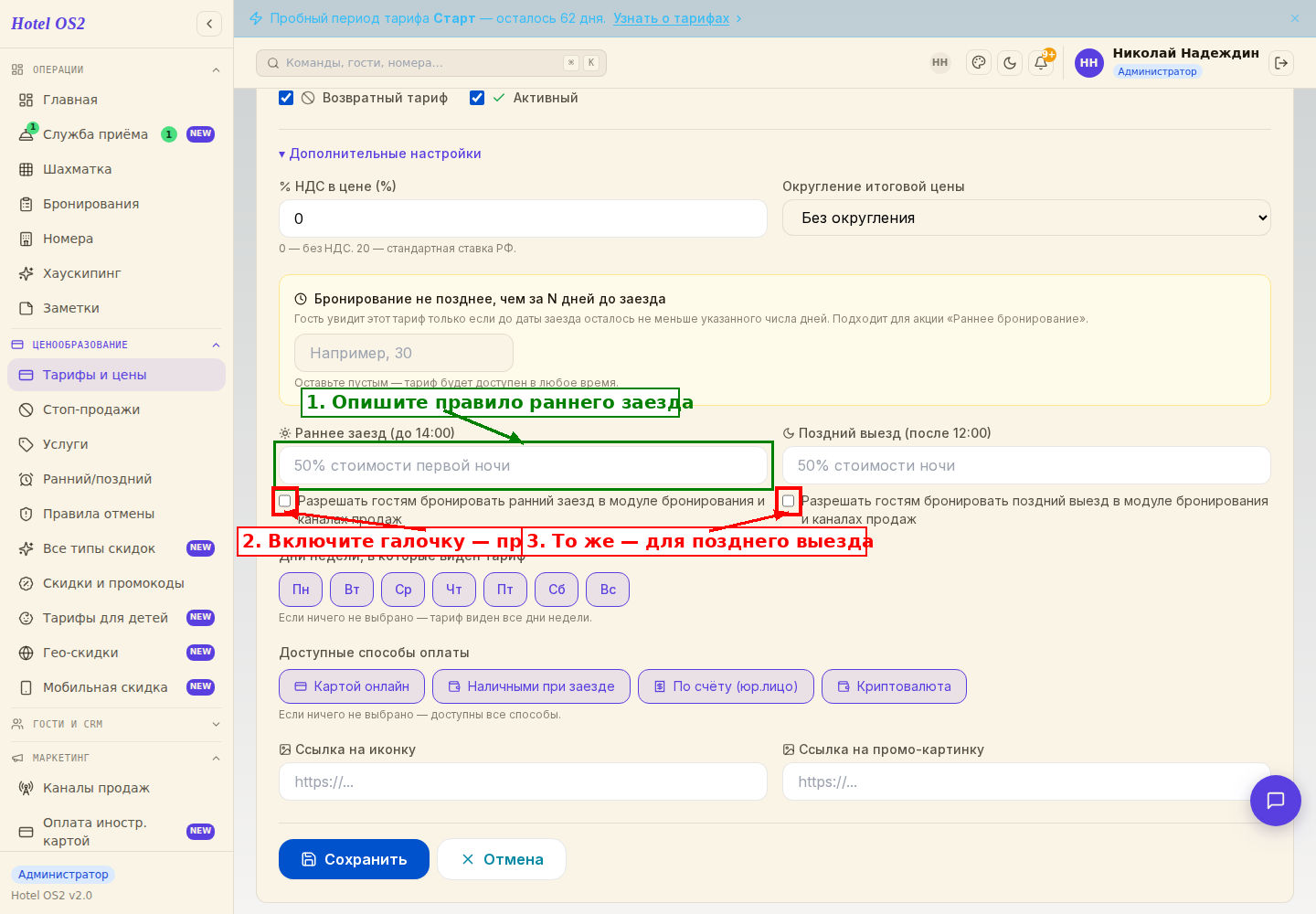Focus the Ссылка на иконку field
This screenshot has height=914, width=1316.
click(523, 781)
